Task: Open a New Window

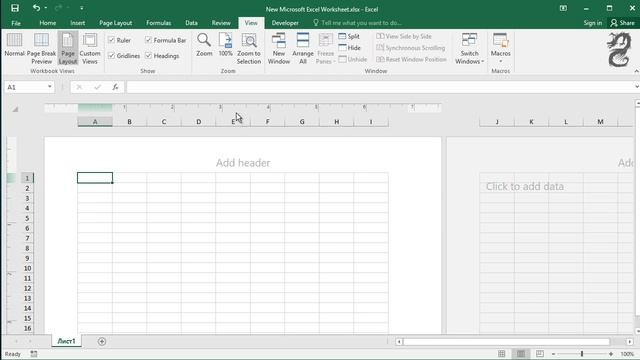Action: click(279, 49)
